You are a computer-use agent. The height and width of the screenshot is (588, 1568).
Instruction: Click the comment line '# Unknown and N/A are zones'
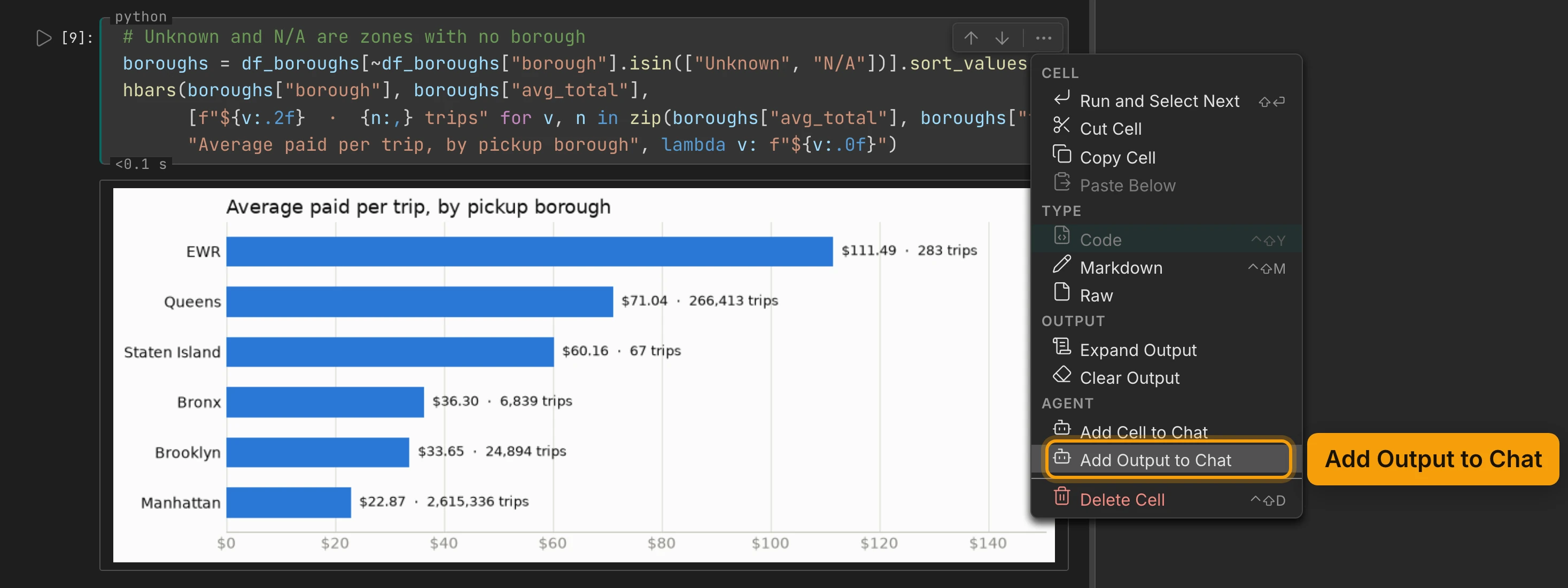[x=354, y=37]
